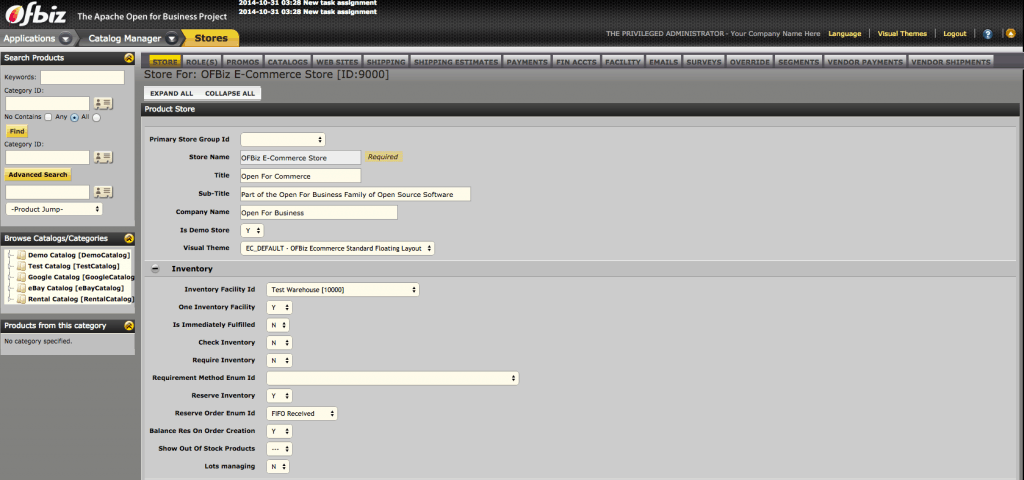Select Demo Catalog [DemoCatalog] tree entry

point(79,255)
